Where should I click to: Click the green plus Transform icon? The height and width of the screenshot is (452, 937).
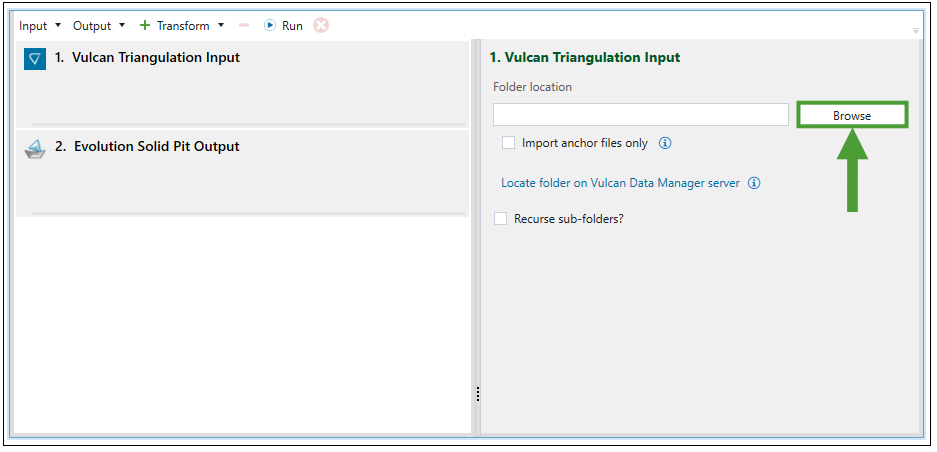tap(145, 26)
